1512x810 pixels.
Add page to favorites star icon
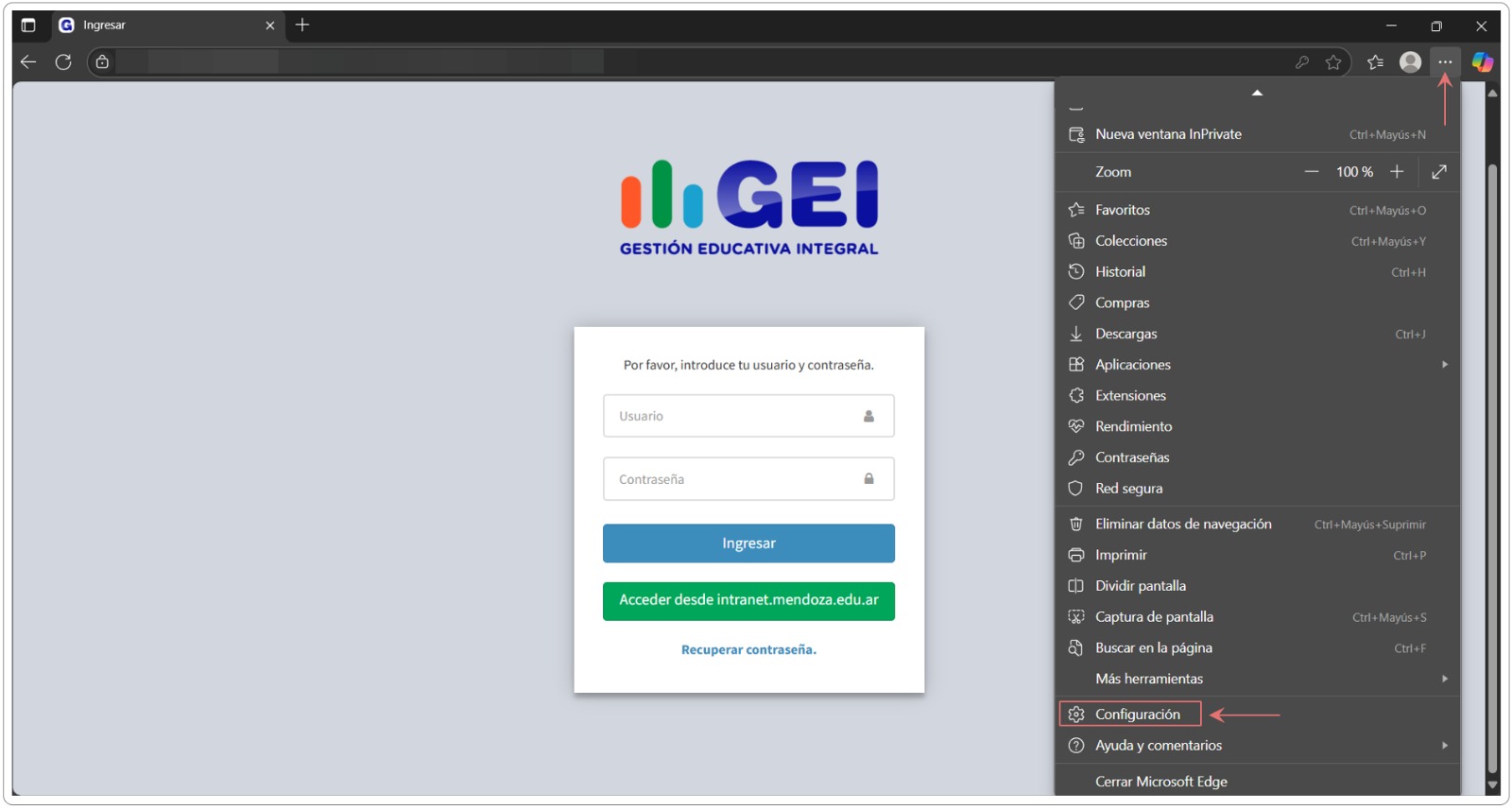[1333, 62]
